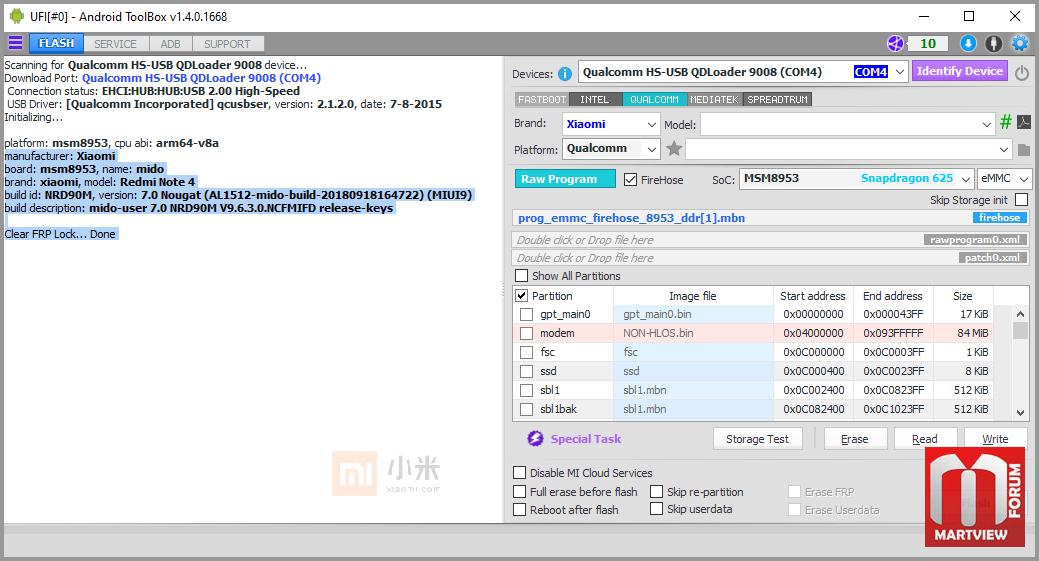1039x561 pixels.
Task: Click the firehose file field prog_emmc_firehose_8953_ddr
Action: point(771,218)
